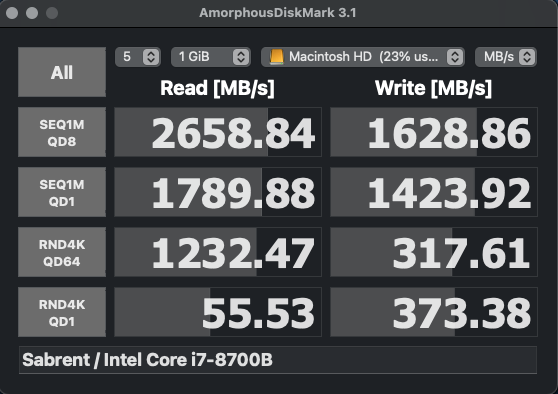Click the SEQ1M QD8 read result 2658.84
Viewport: 558px width, 394px height.
tap(218, 132)
